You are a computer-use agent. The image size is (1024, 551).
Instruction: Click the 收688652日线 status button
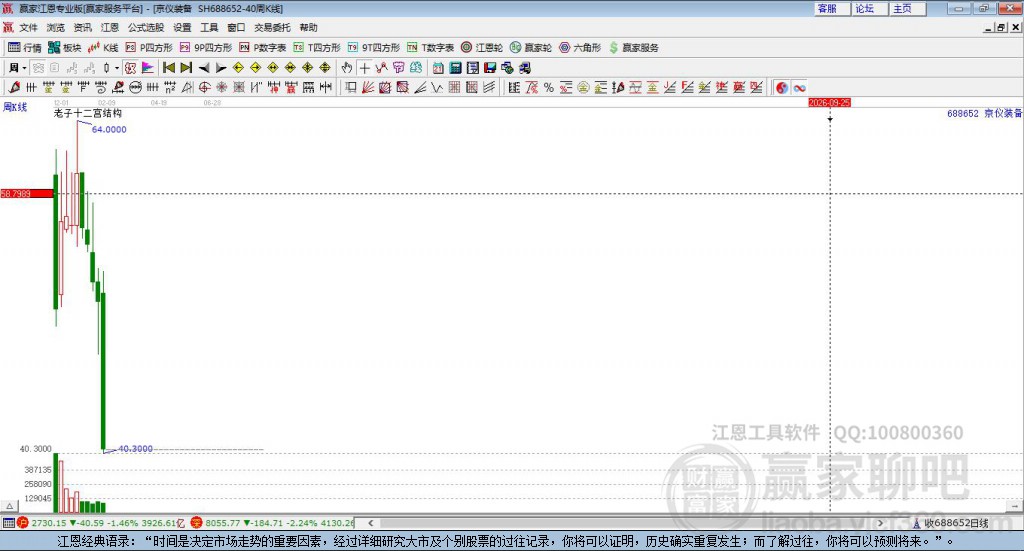tap(951, 523)
